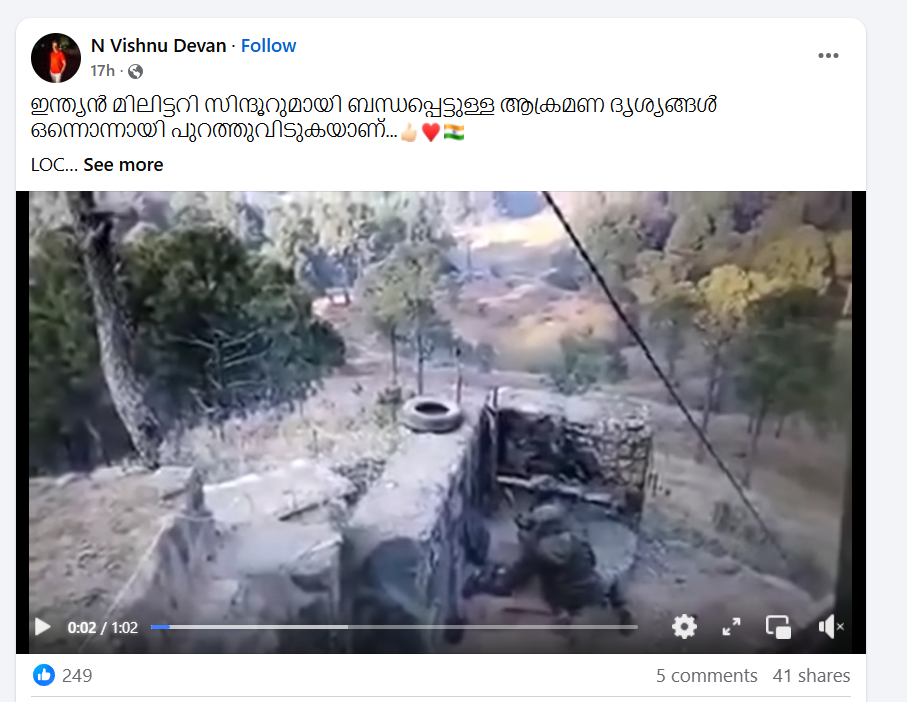The width and height of the screenshot is (907, 702).
Task: Open video settings gear
Action: (684, 627)
